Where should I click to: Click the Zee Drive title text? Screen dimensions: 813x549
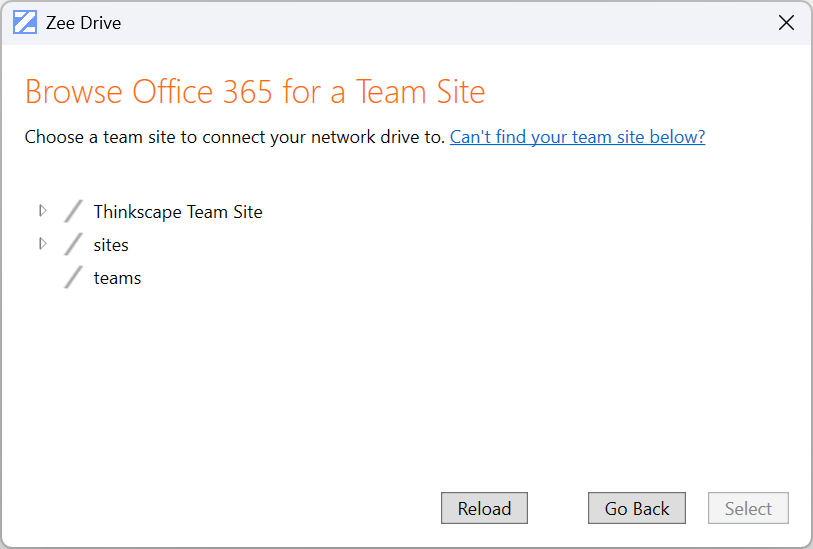[83, 23]
